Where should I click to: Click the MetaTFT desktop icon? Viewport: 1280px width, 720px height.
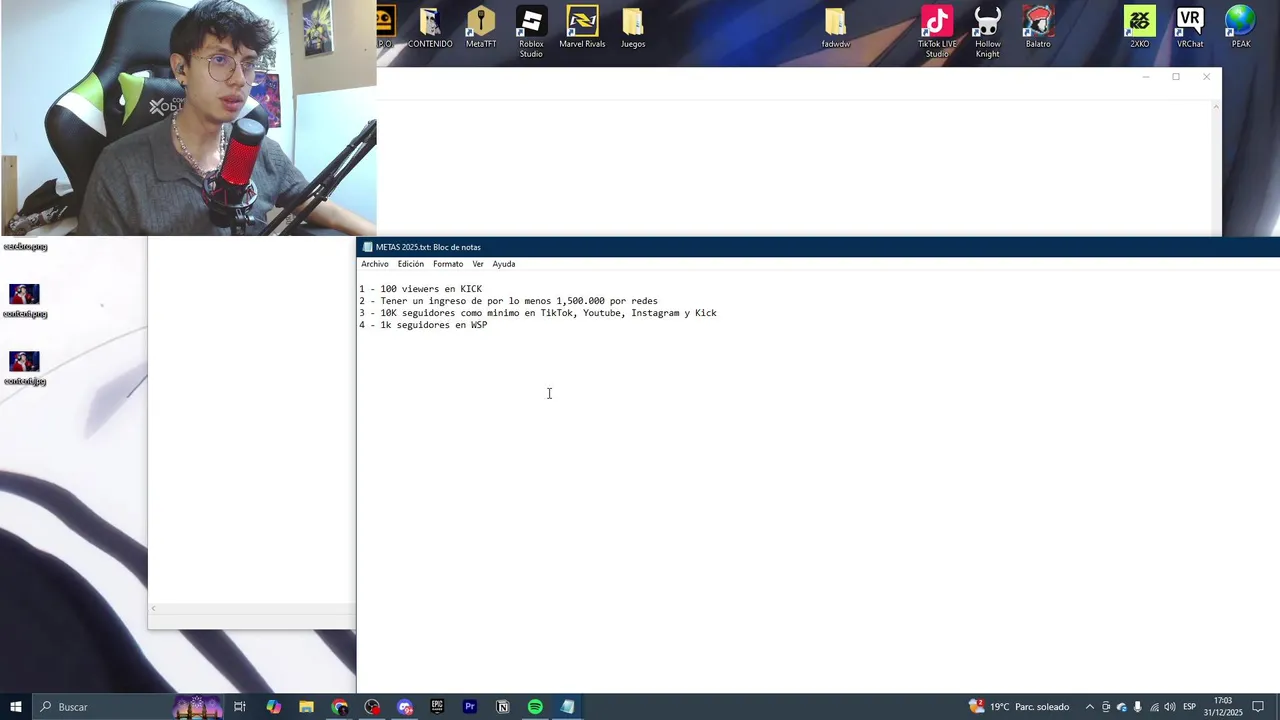481,28
